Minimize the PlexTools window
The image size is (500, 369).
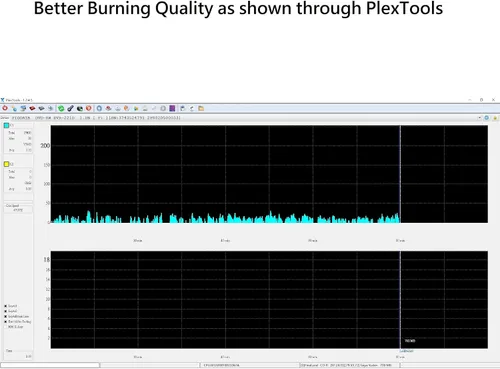coord(470,100)
